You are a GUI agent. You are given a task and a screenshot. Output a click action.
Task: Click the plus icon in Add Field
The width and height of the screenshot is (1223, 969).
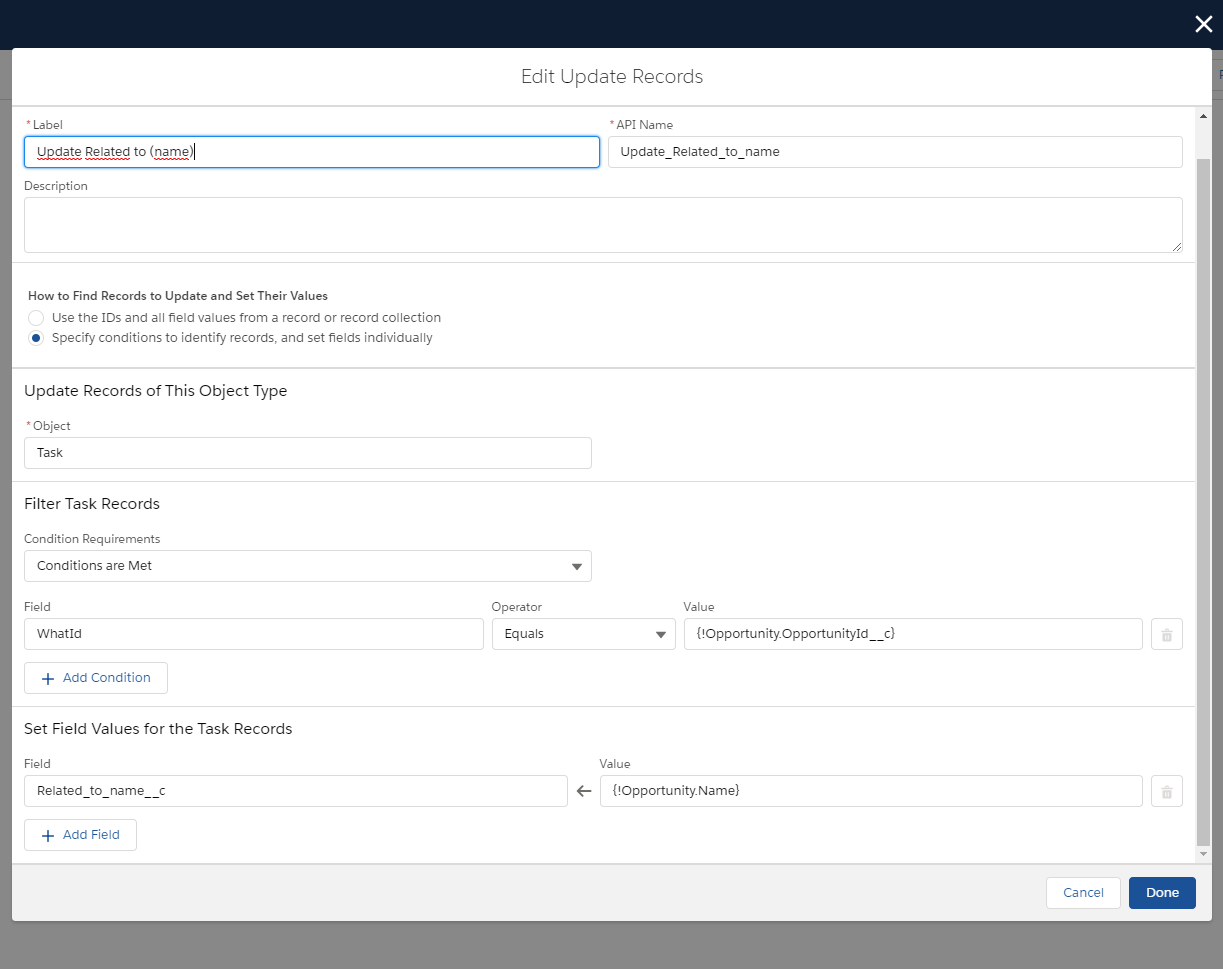click(x=48, y=835)
